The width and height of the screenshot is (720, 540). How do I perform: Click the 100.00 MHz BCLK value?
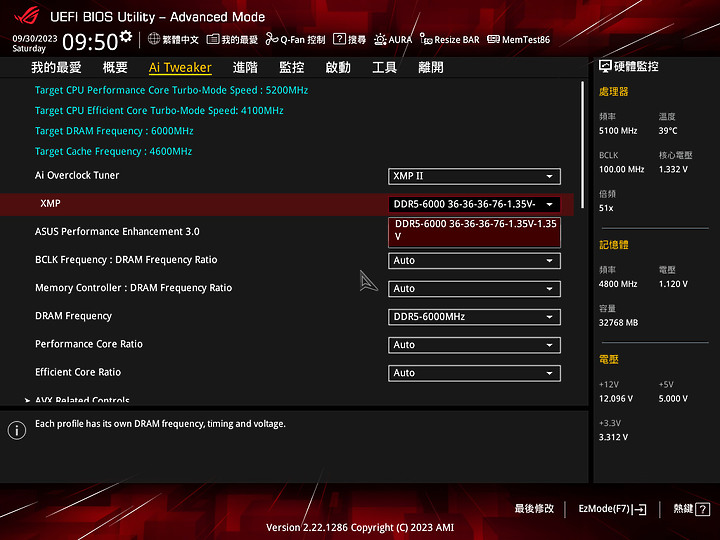pos(622,169)
